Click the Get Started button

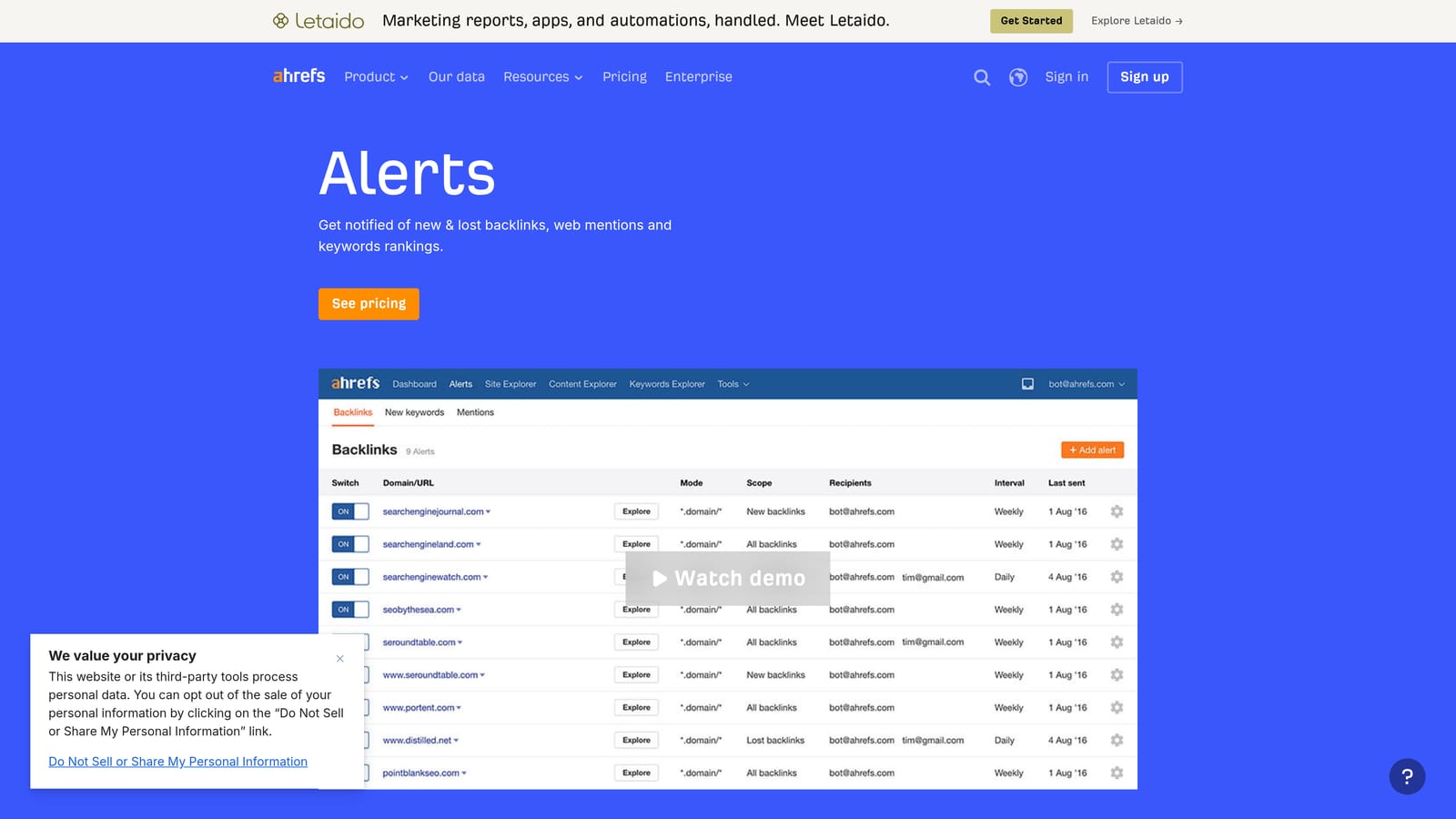click(1031, 21)
